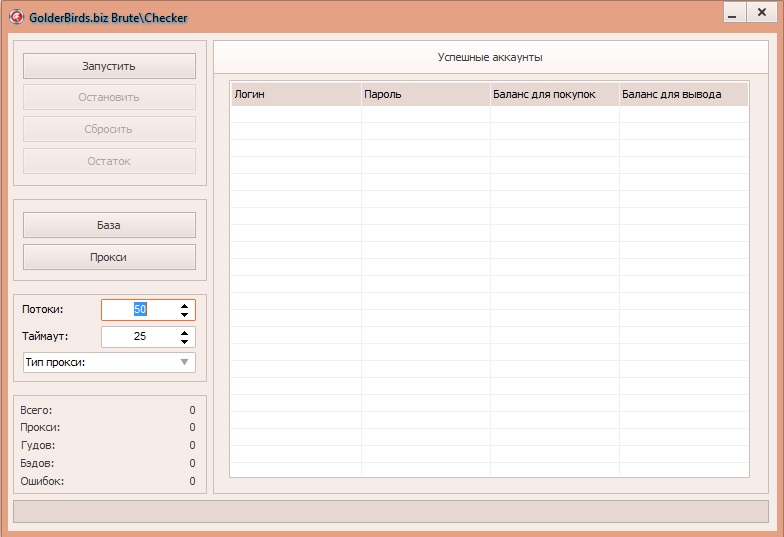Click the Запустить button
This screenshot has width=784, height=537.
click(109, 66)
